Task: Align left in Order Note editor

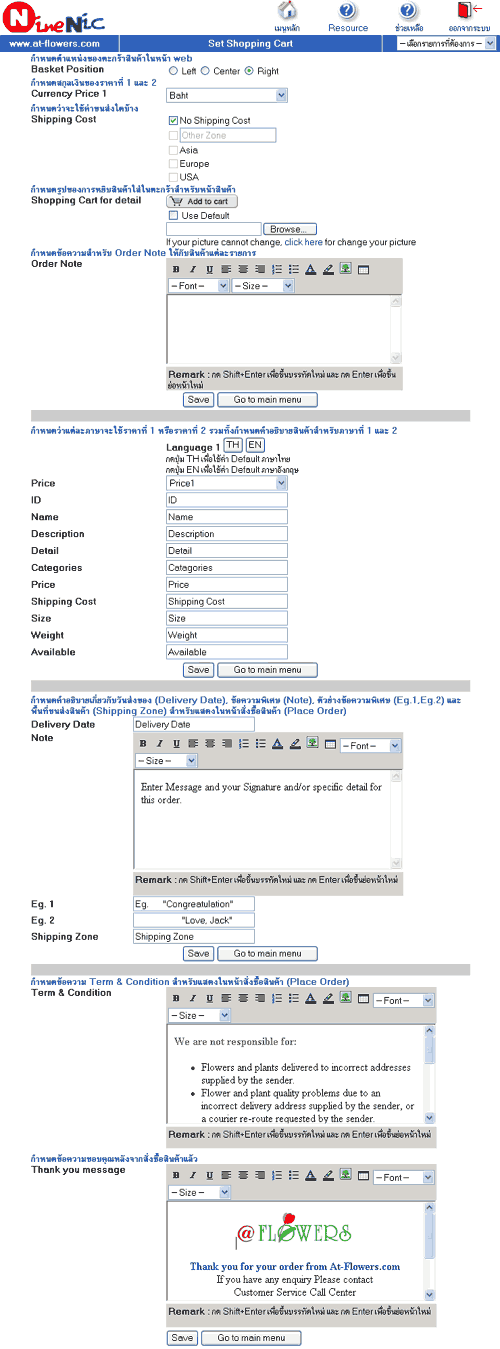Action: 227,269
